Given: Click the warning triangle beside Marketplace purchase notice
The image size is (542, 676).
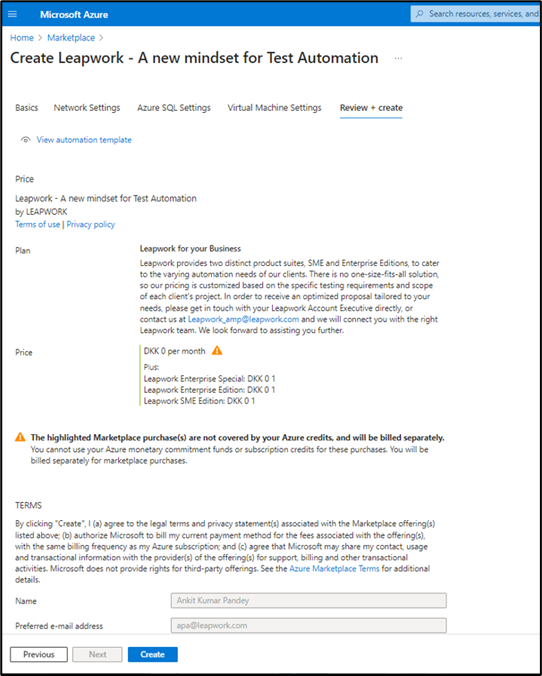Looking at the screenshot, I should click(x=20, y=437).
